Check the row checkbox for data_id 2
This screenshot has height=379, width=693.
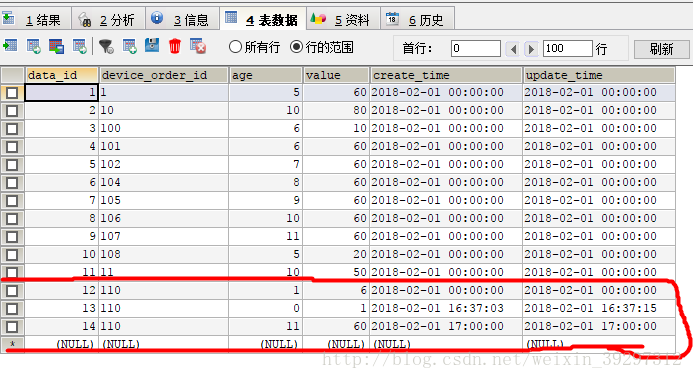[x=12, y=111]
